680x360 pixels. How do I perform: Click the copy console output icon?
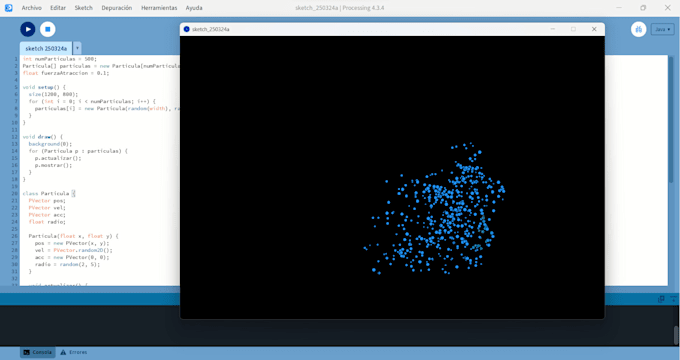point(661,299)
